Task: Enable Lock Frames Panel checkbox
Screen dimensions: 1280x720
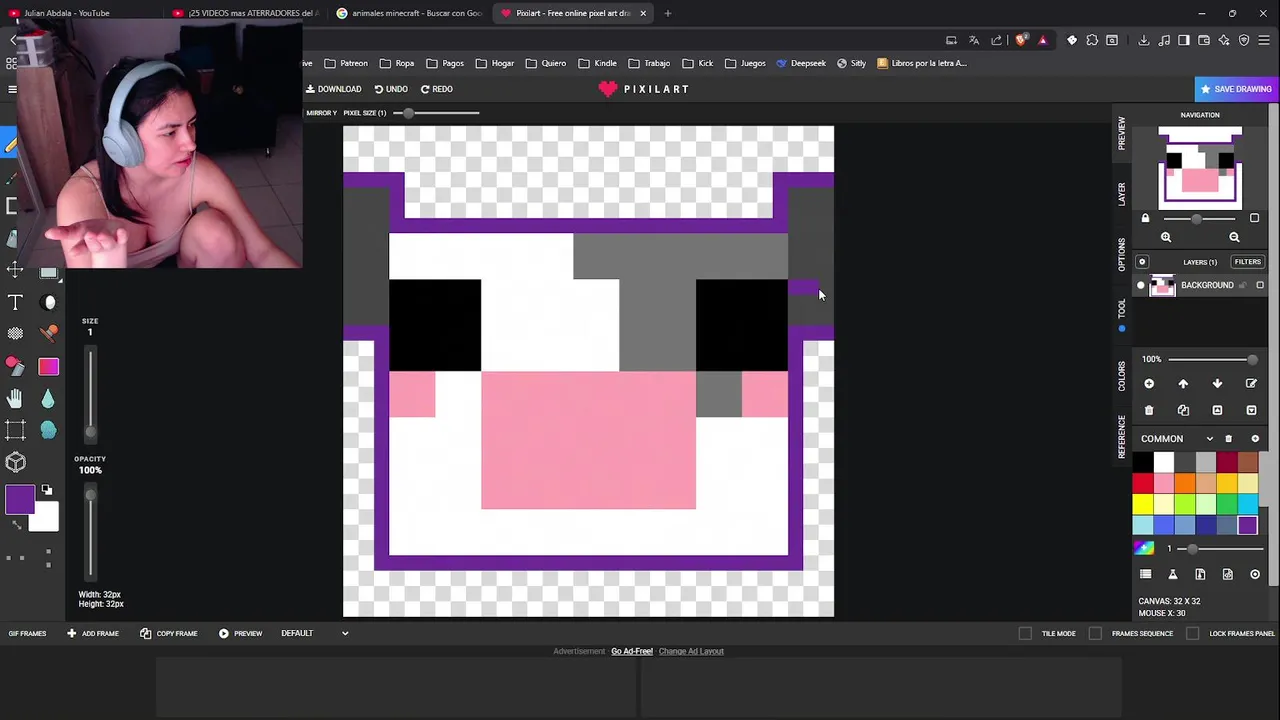Action: click(x=1192, y=633)
